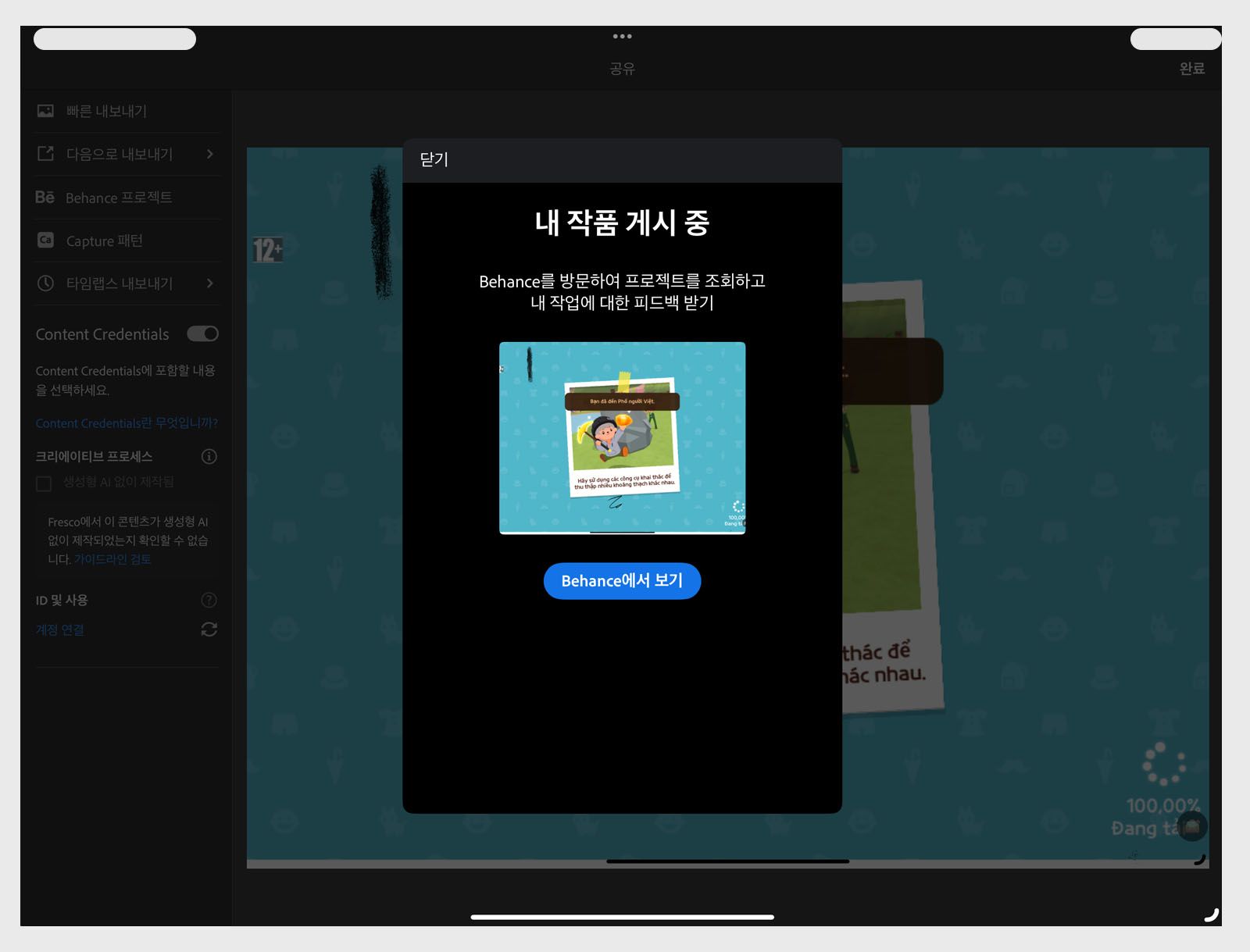
Task: Click the timelapse clock icon
Action: (45, 283)
